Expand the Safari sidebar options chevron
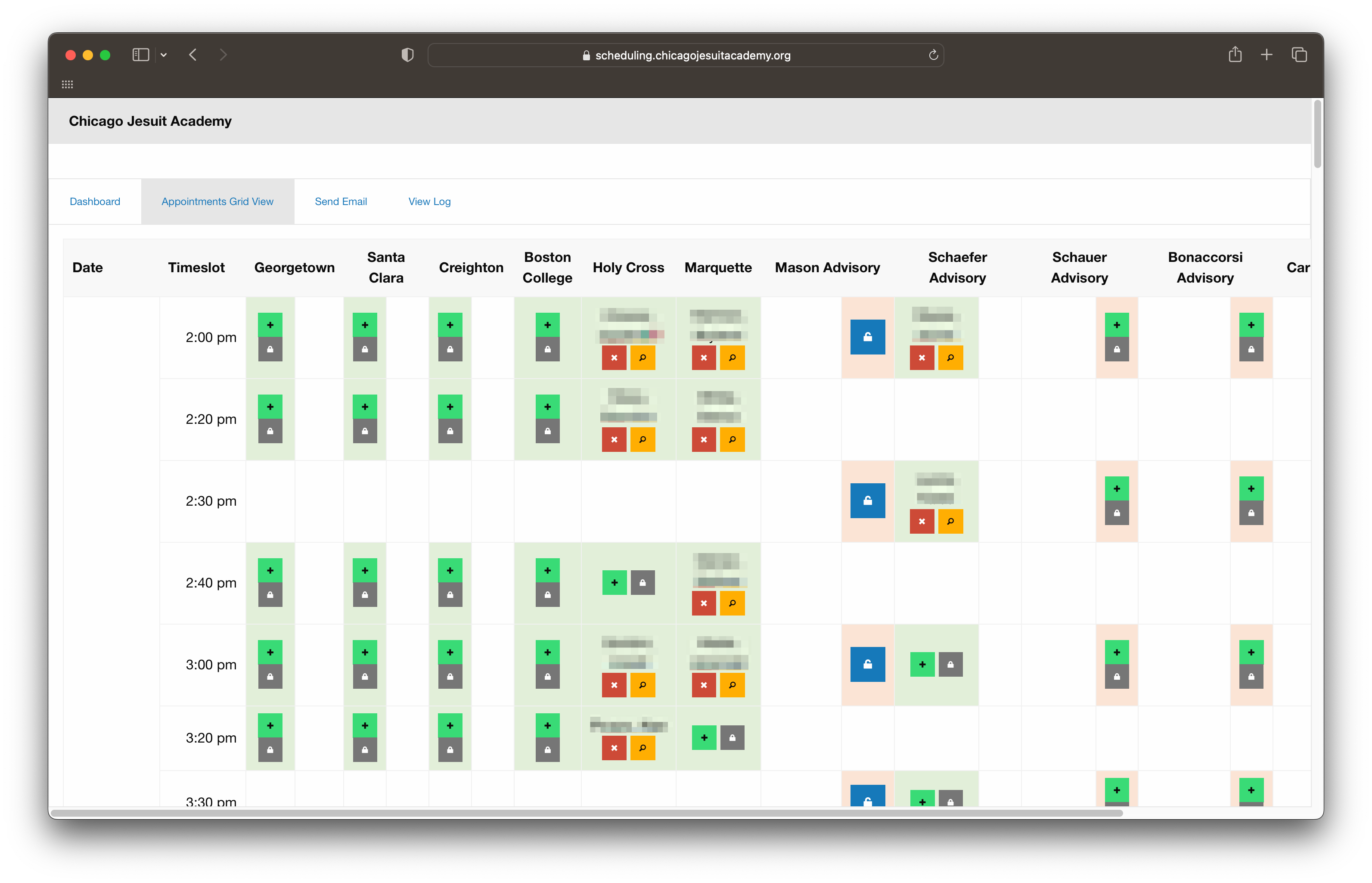Image resolution: width=1372 pixels, height=883 pixels. pos(163,55)
